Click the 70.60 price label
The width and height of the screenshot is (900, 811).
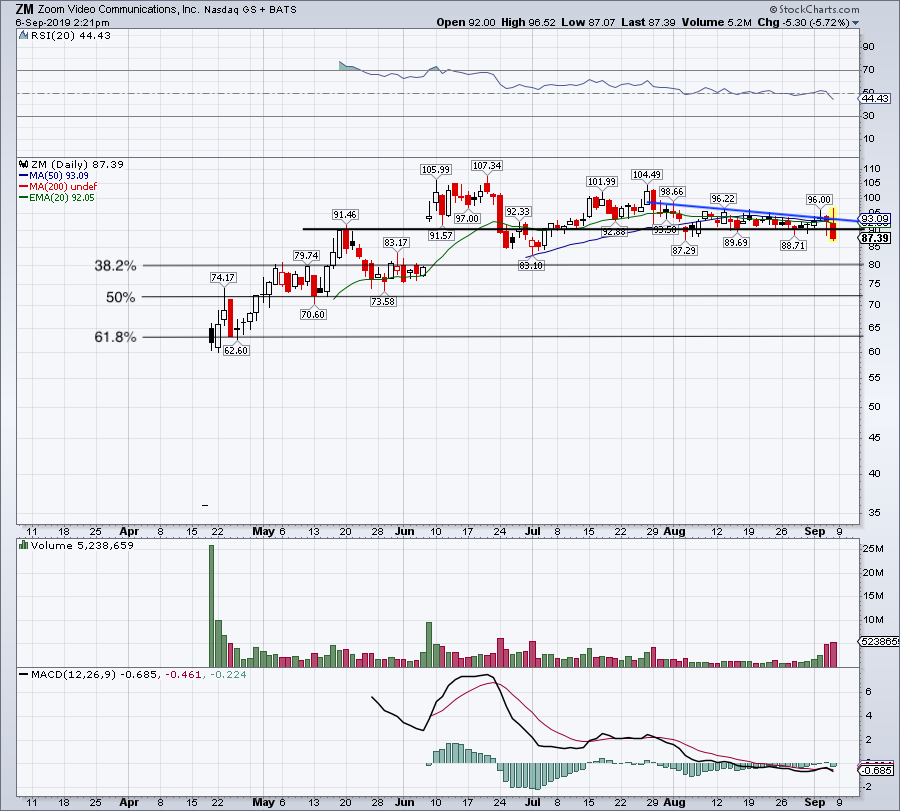313,314
